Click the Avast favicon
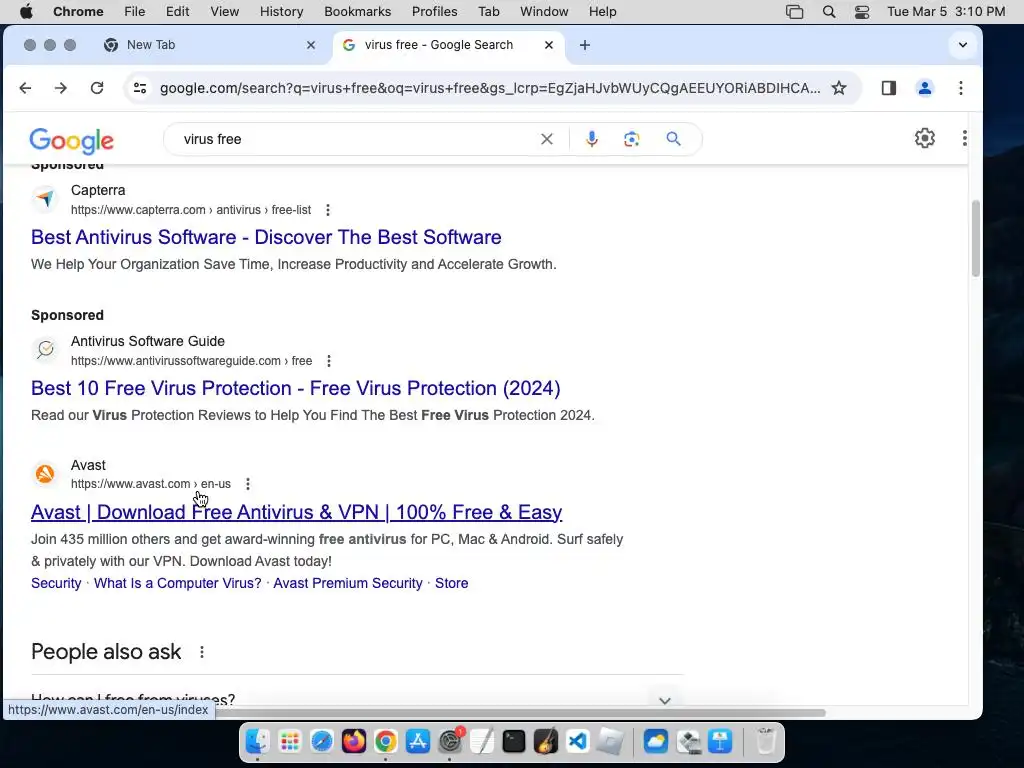This screenshot has height=768, width=1024. tap(45, 473)
